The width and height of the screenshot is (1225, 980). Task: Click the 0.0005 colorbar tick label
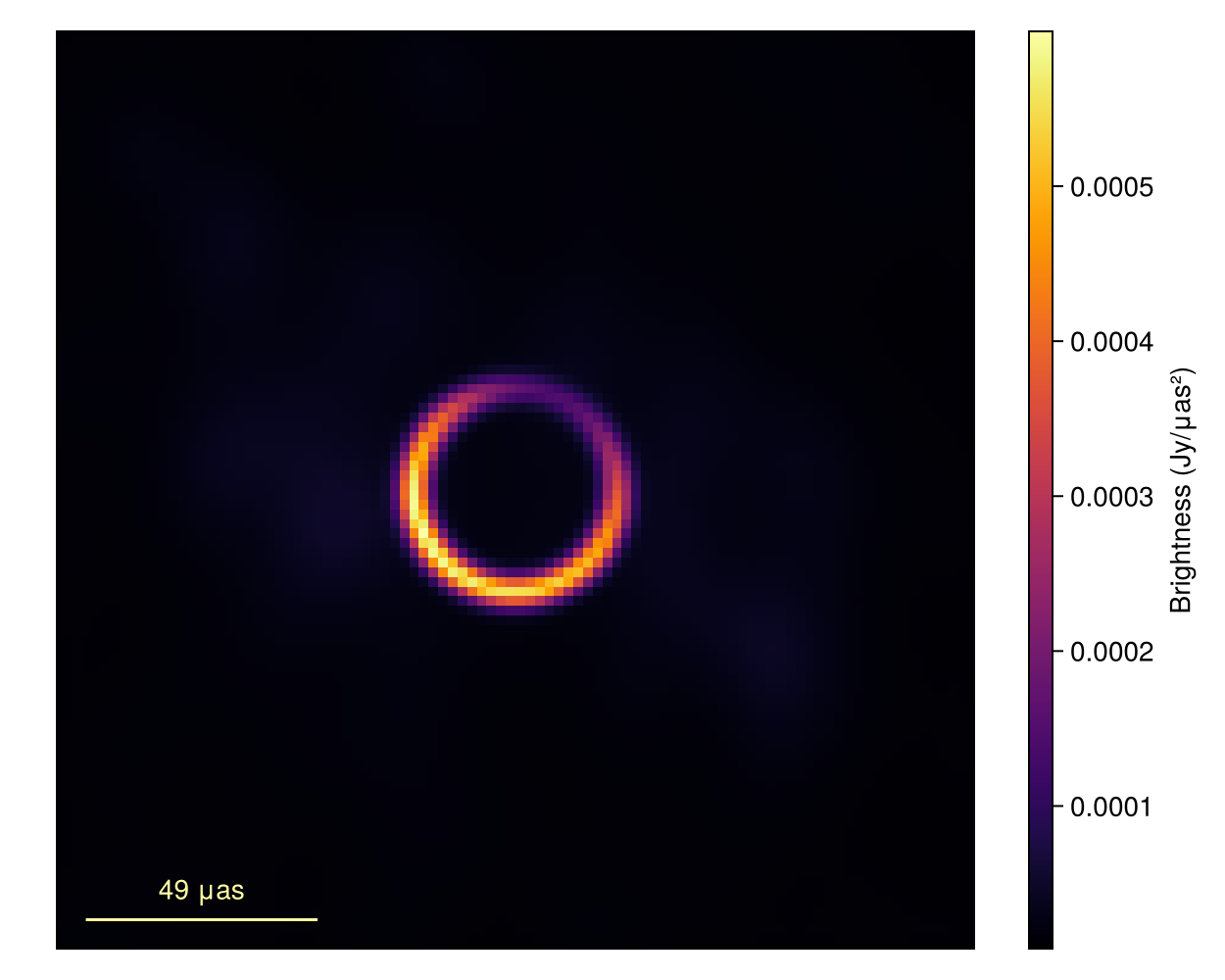pos(1110,187)
